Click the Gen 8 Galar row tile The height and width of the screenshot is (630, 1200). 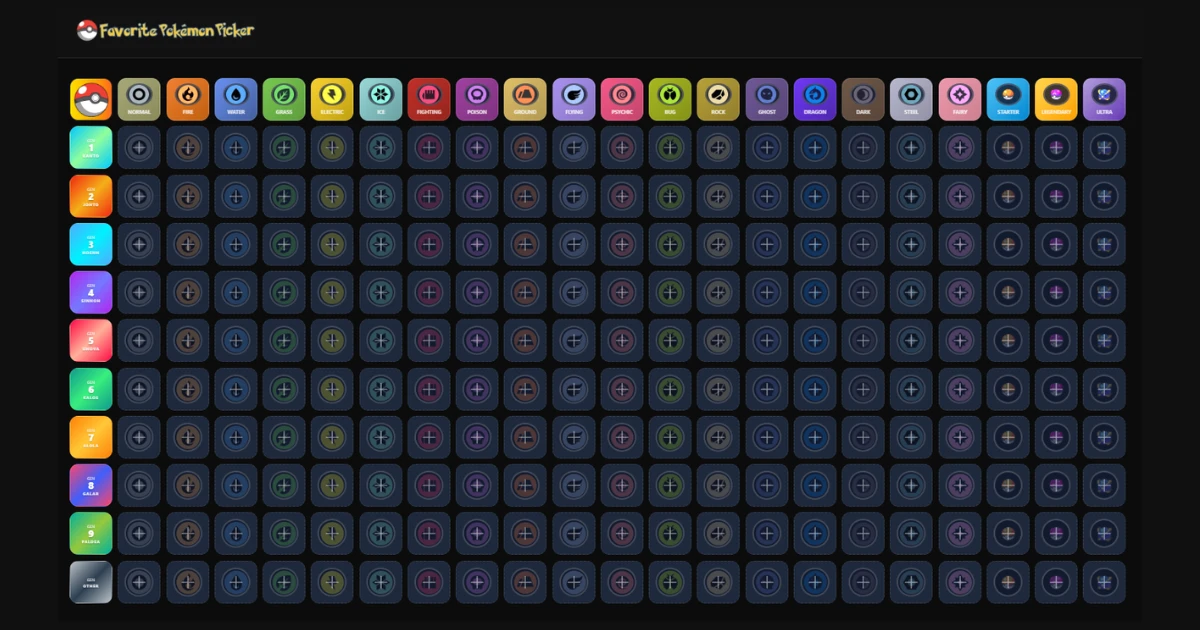click(91, 485)
